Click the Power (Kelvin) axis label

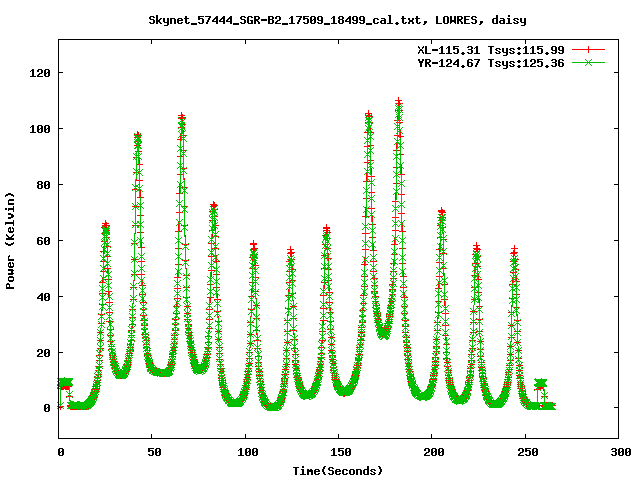coord(10,241)
